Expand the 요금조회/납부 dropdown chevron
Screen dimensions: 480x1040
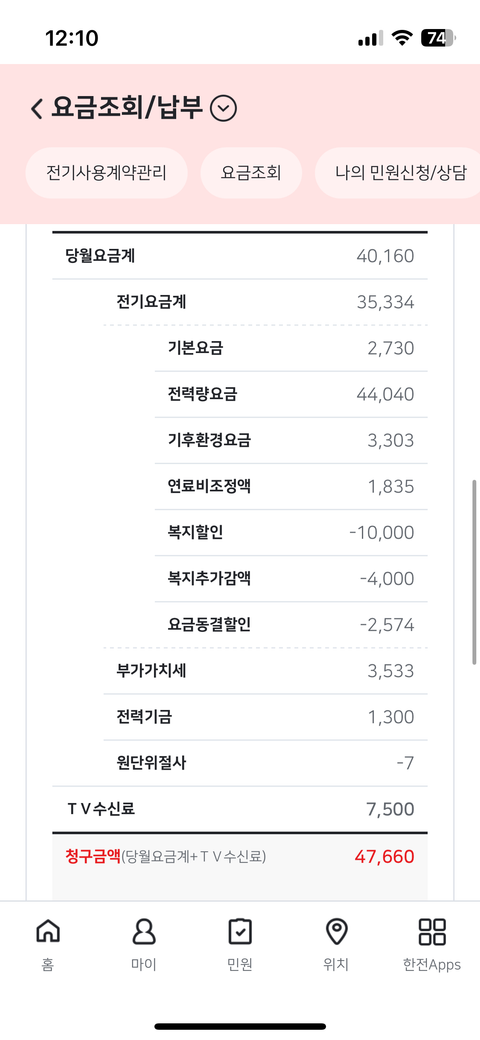tap(223, 109)
